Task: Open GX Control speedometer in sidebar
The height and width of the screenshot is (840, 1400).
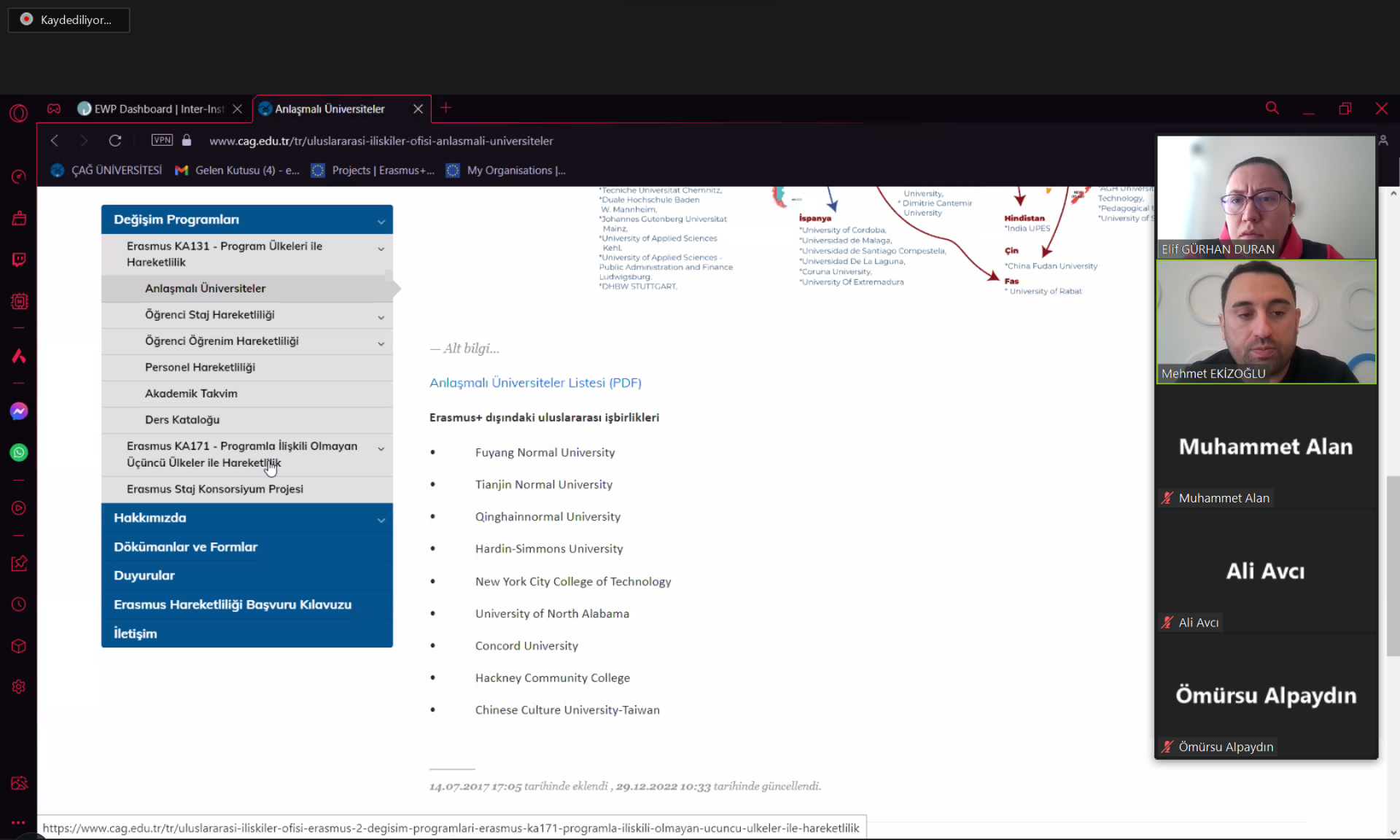Action: [x=19, y=177]
